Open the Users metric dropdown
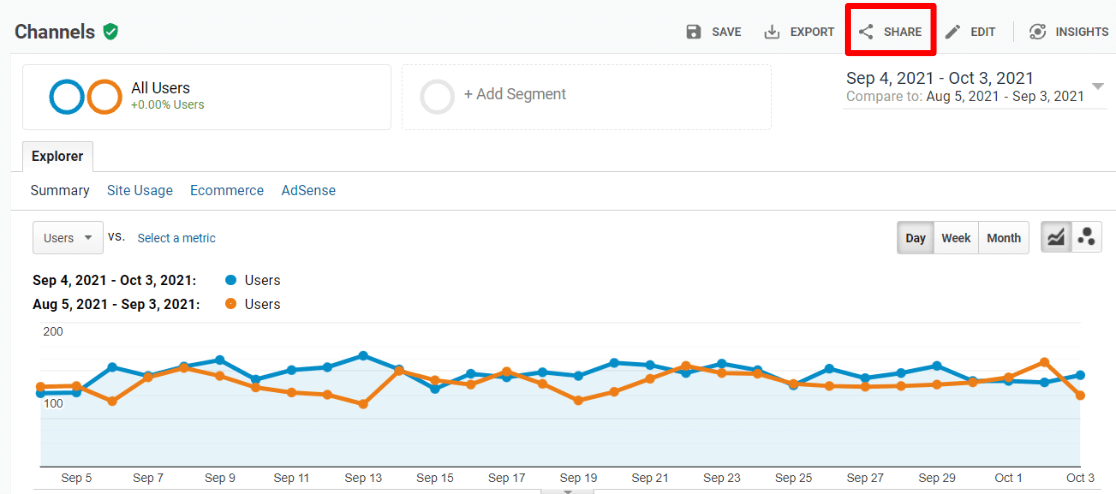Screen dimensions: 1116x494 click(x=68, y=238)
